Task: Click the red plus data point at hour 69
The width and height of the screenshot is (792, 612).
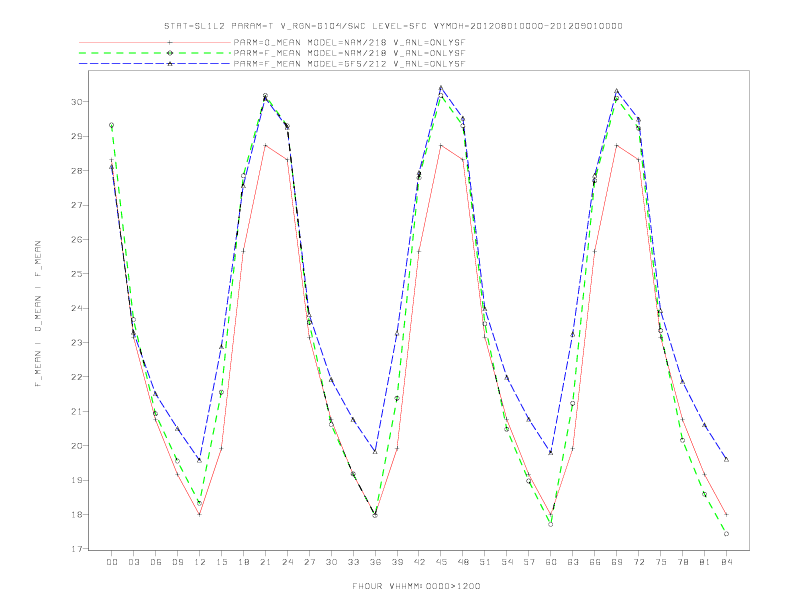Action: pyautogui.click(x=616, y=145)
